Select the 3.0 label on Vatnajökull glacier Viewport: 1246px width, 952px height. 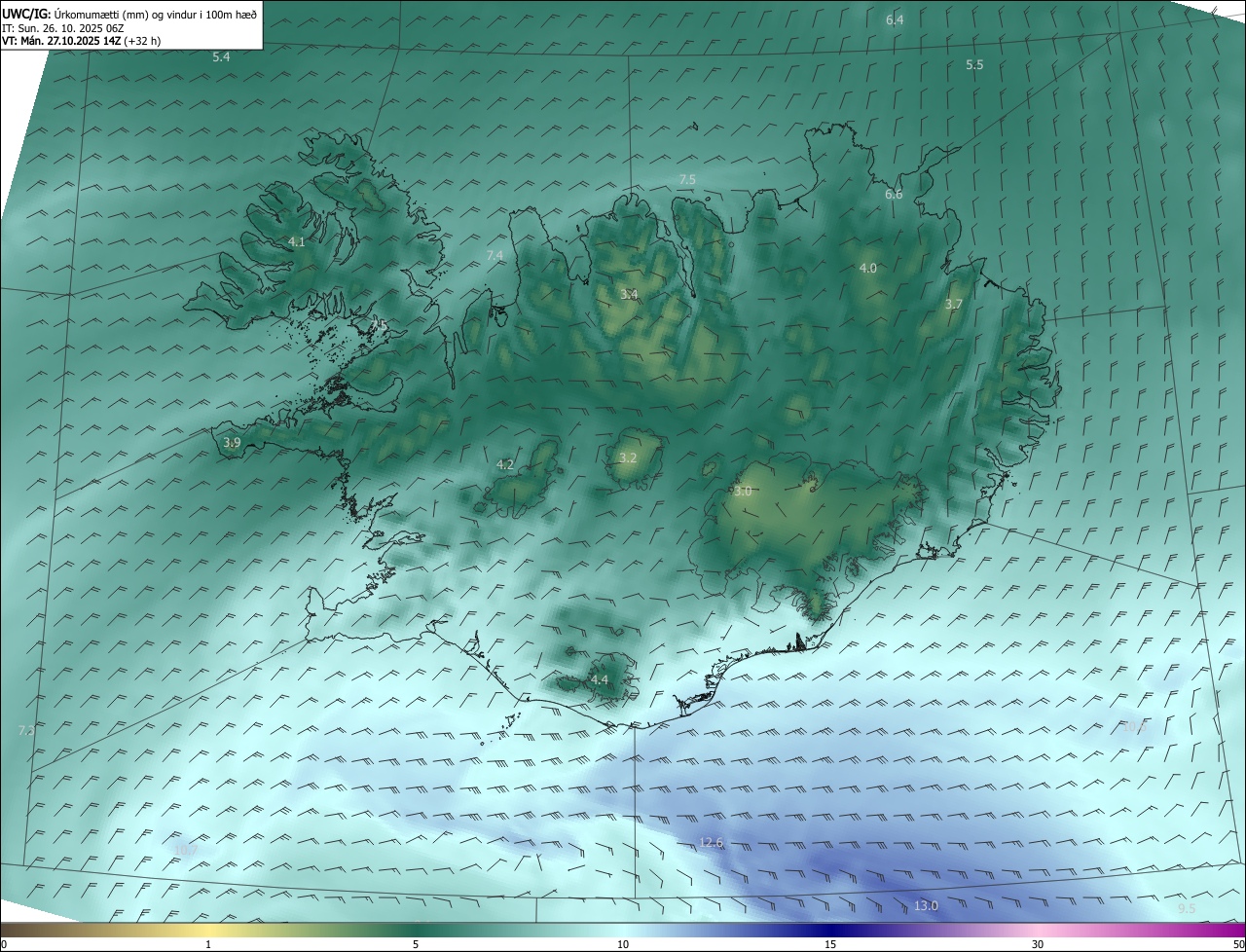[743, 492]
